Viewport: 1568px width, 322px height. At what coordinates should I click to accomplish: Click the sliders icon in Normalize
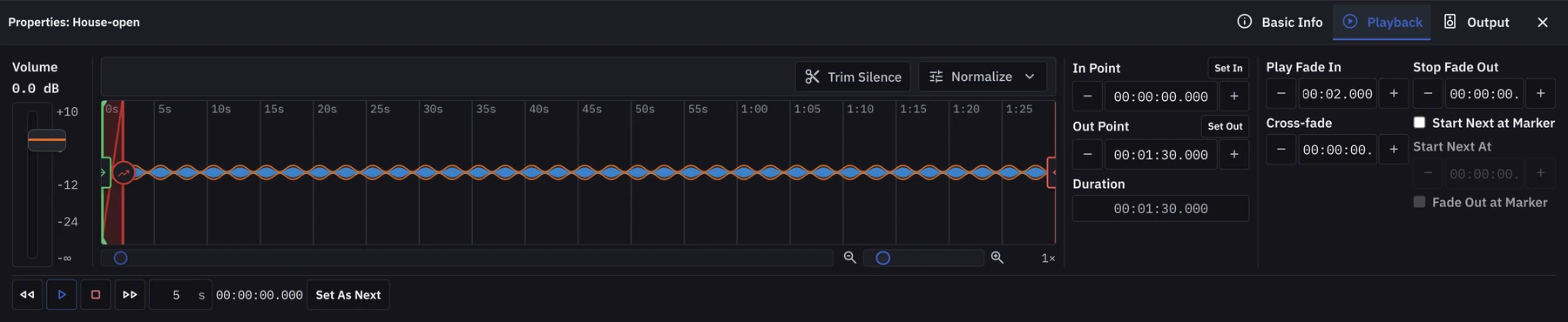point(936,77)
